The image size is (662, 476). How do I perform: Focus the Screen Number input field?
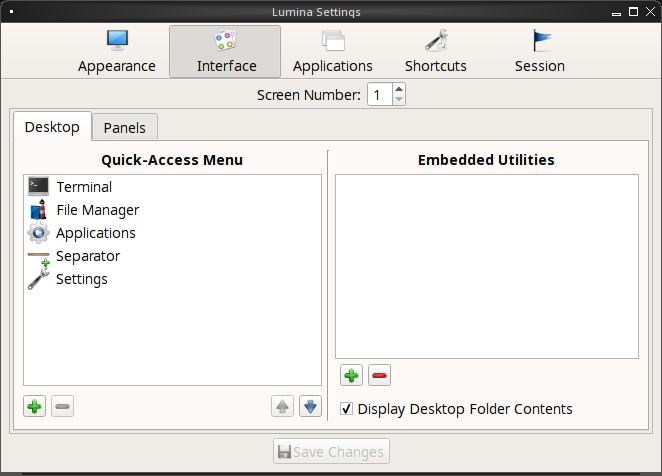380,95
